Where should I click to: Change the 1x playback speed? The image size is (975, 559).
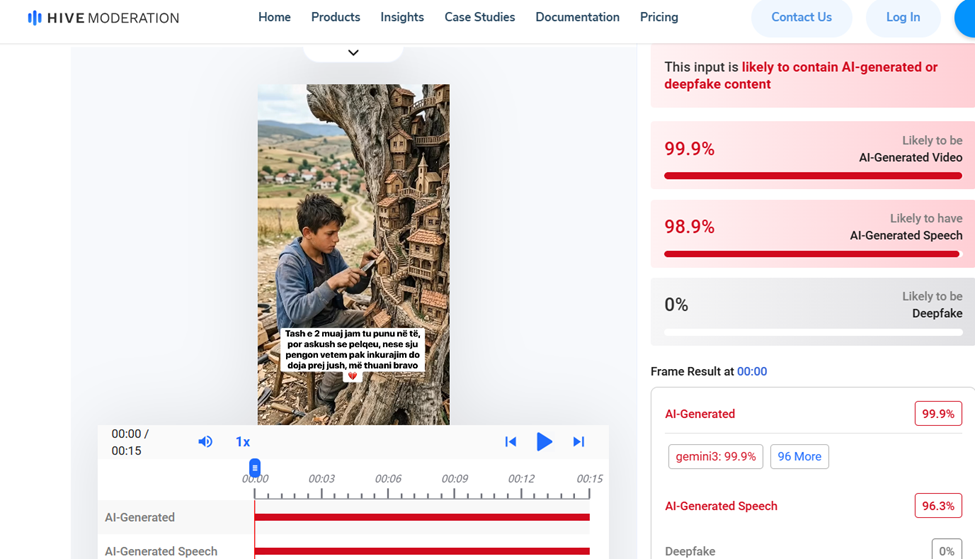(242, 442)
